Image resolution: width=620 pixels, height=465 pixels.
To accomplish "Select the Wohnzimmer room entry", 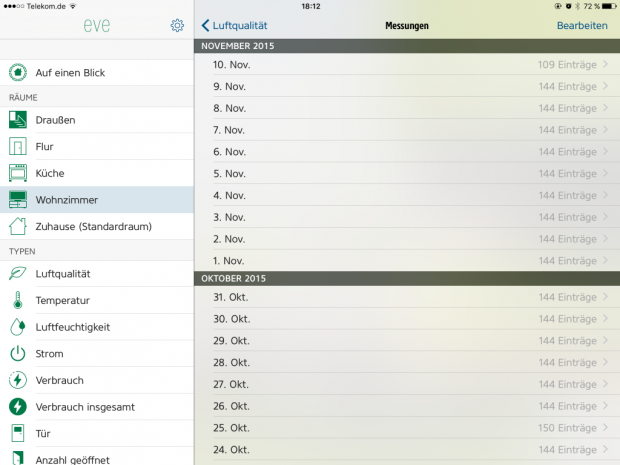I will (97, 199).
